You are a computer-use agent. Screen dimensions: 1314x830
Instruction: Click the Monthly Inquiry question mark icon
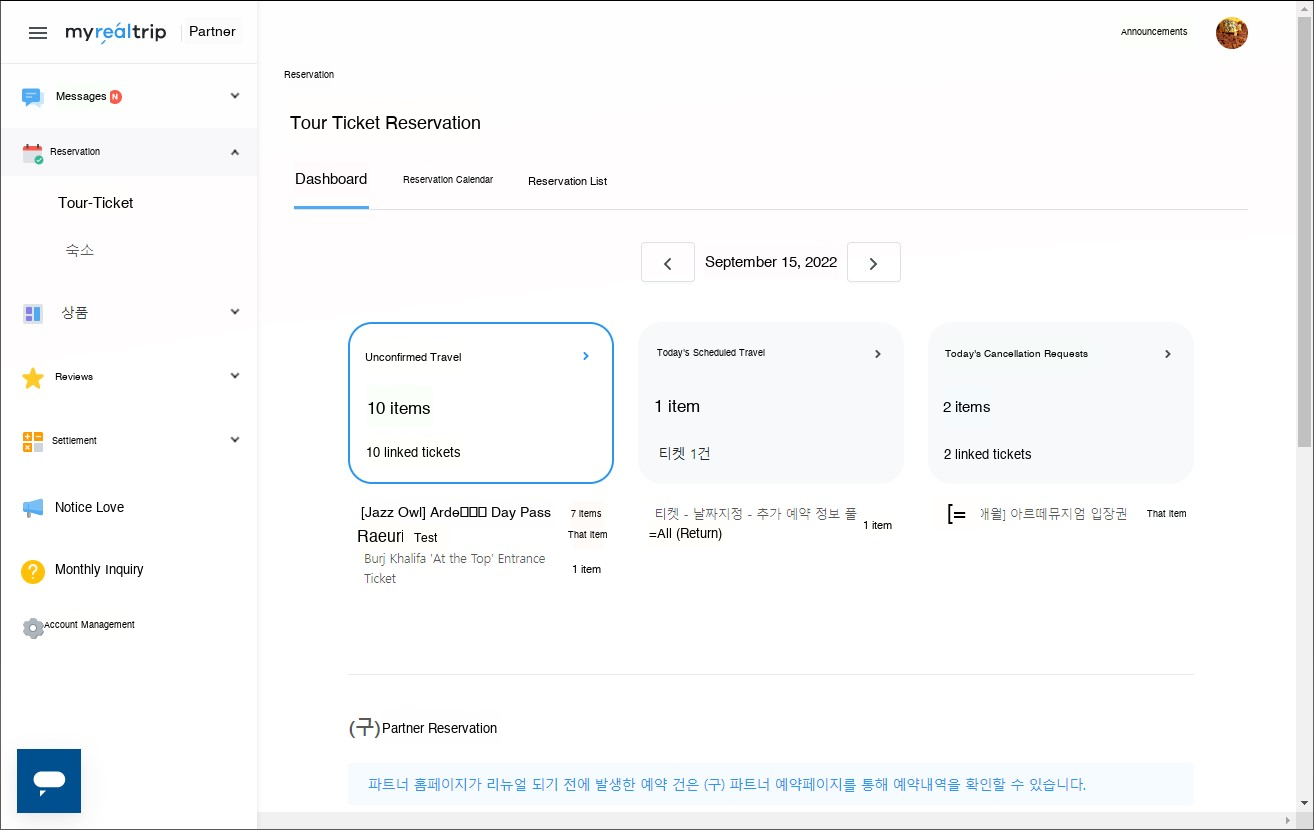pos(33,571)
